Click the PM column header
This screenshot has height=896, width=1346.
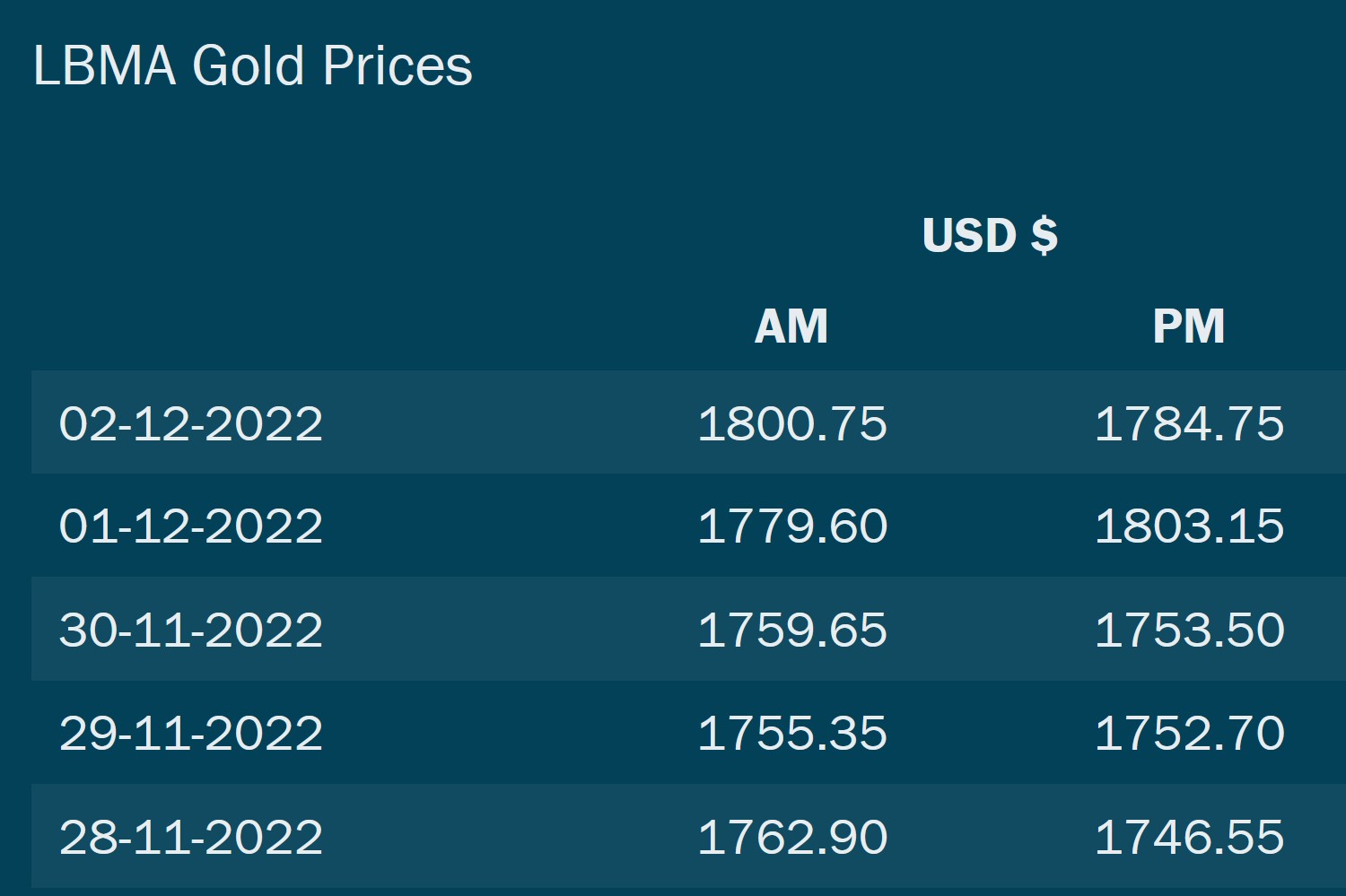(1189, 326)
